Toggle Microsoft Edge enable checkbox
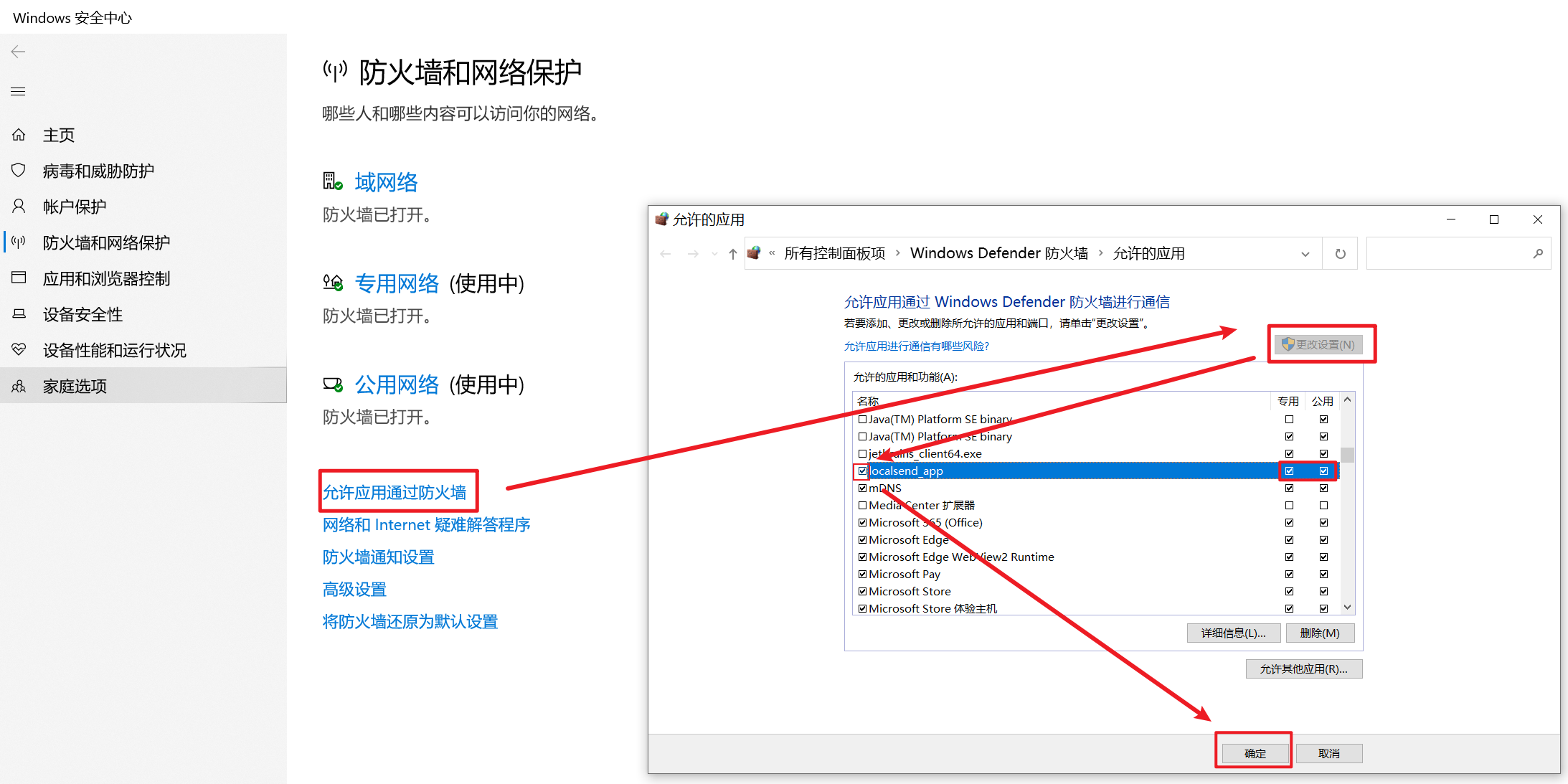Image resolution: width=1568 pixels, height=784 pixels. [862, 539]
